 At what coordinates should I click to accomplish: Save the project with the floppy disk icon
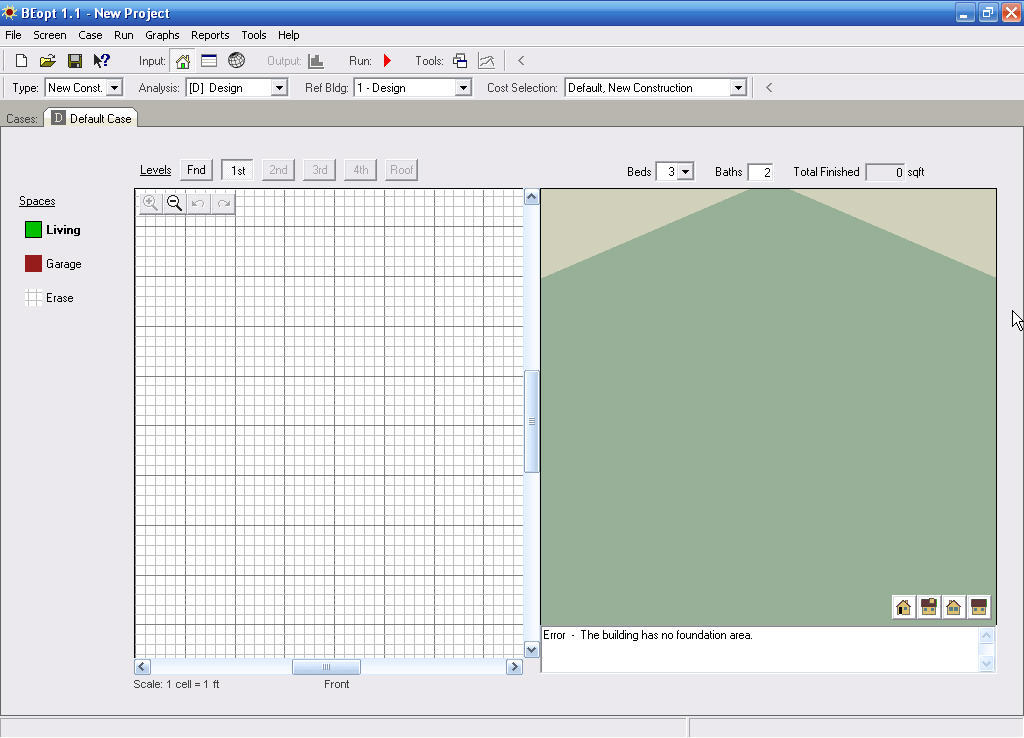(75, 61)
